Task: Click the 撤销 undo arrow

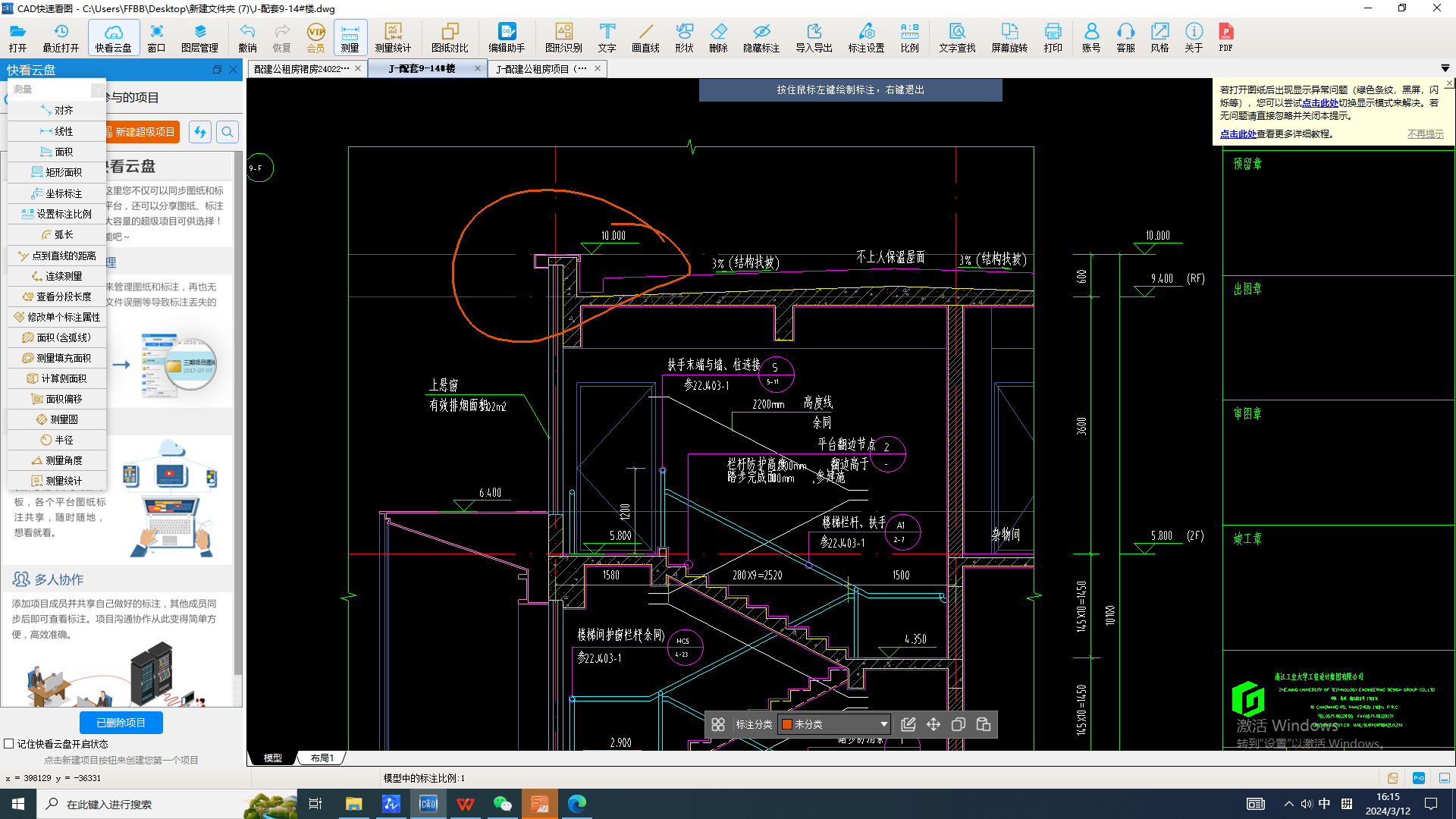Action: (247, 37)
